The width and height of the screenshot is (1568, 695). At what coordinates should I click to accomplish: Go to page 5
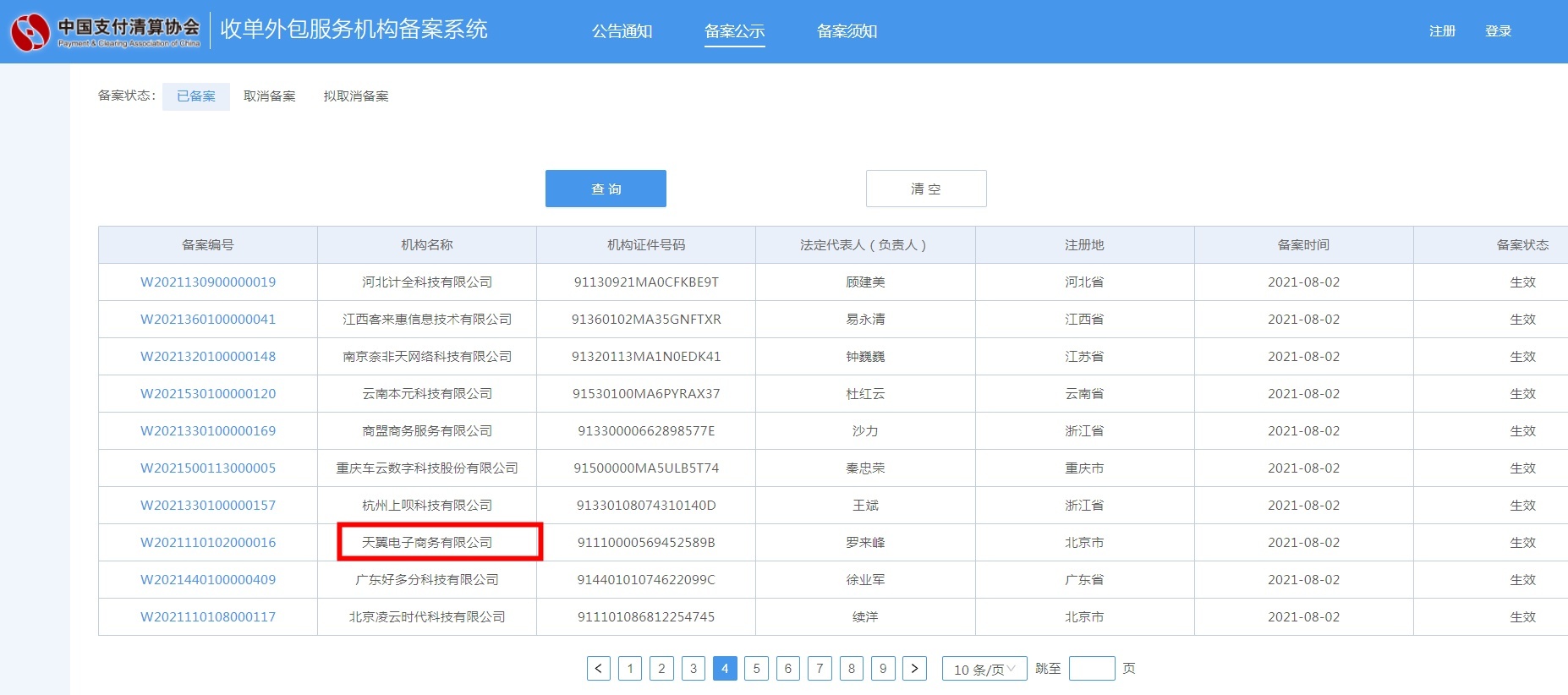pyautogui.click(x=756, y=669)
